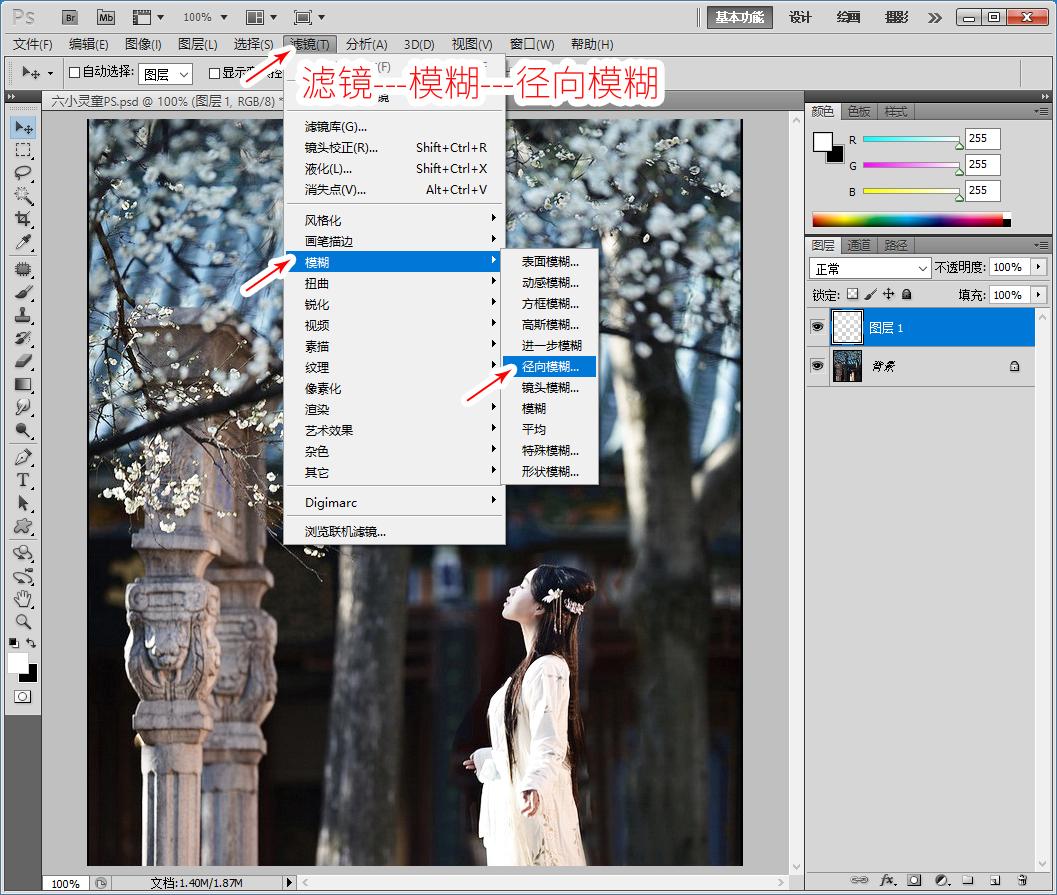Image resolution: width=1057 pixels, height=895 pixels.
Task: Enable Show Transform Controls checkbox
Action: [214, 73]
